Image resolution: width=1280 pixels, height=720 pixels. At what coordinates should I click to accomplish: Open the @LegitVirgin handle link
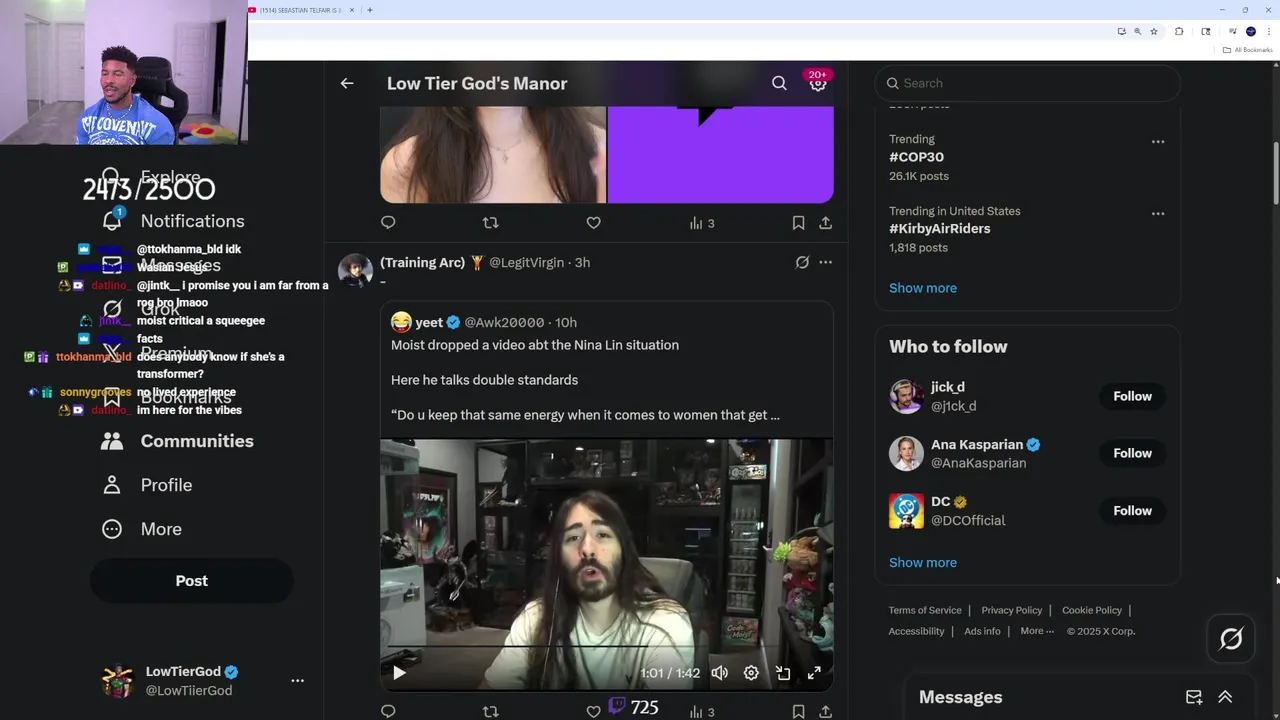tap(526, 262)
